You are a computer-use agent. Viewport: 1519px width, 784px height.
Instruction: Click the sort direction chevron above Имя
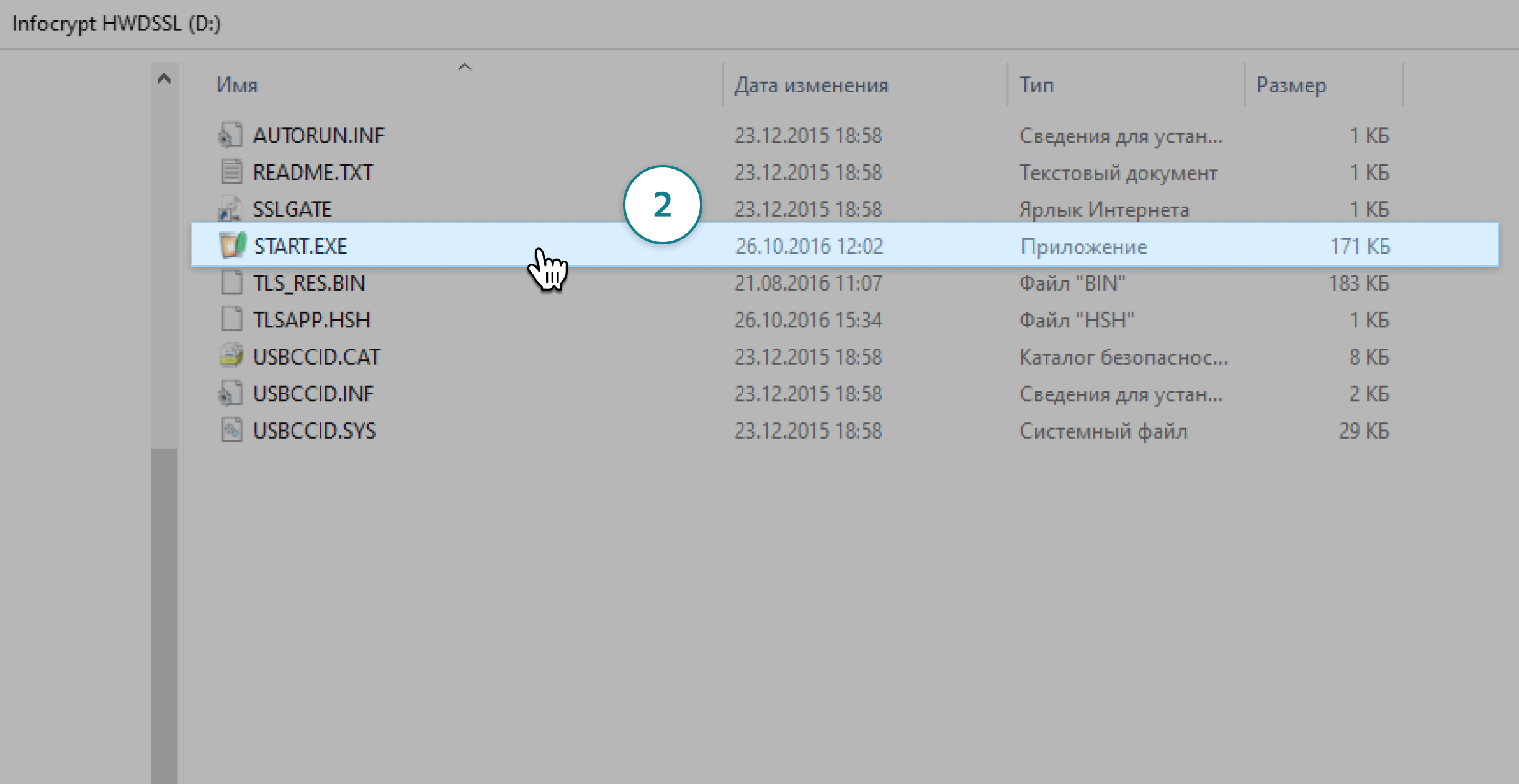pyautogui.click(x=465, y=67)
